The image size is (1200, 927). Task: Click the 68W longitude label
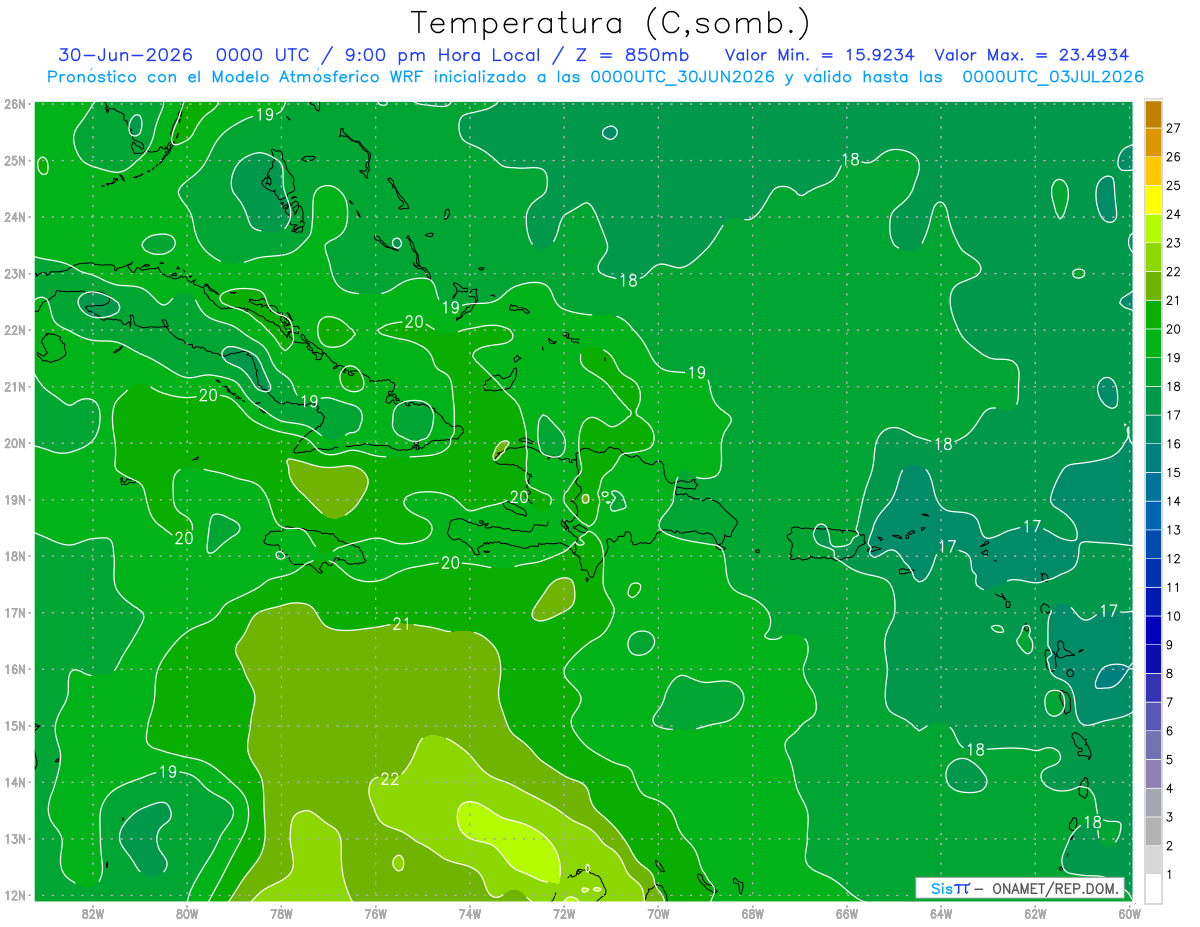tap(753, 912)
